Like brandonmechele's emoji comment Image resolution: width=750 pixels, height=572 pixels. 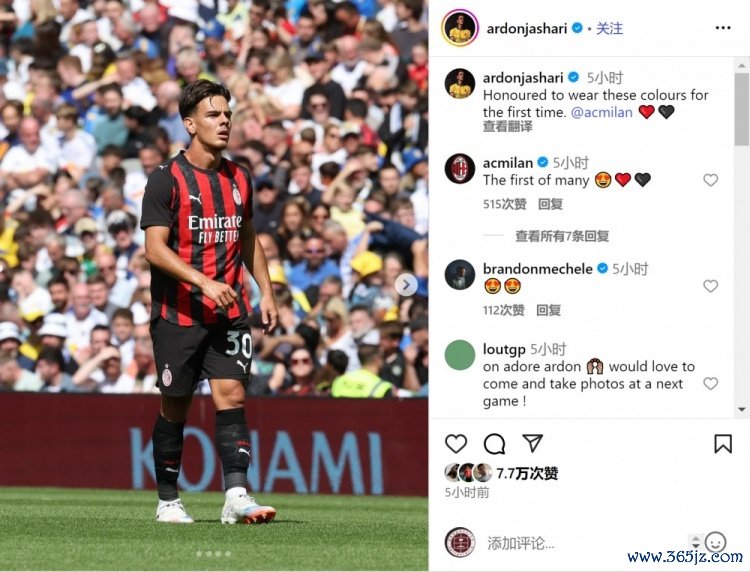[710, 286]
